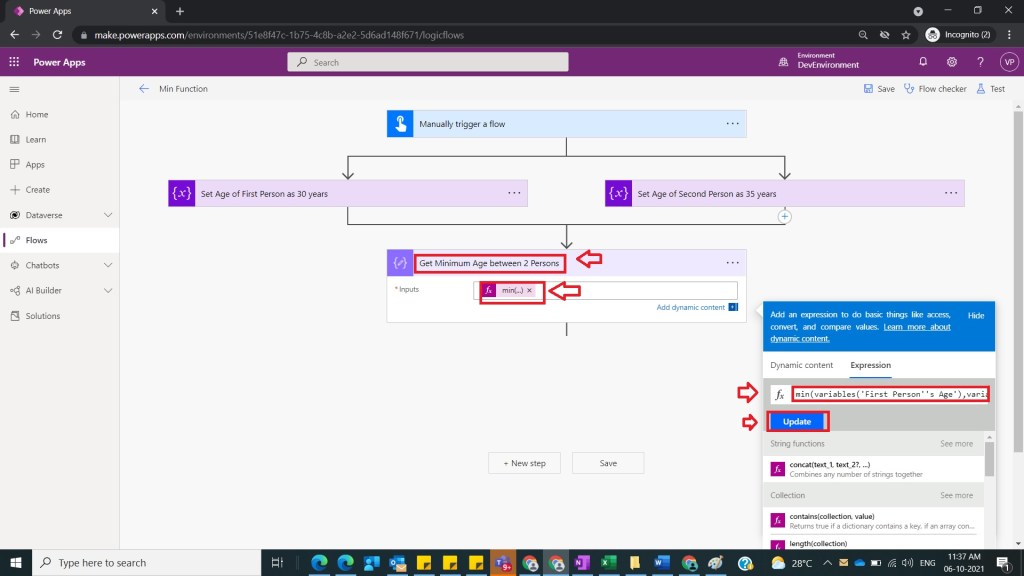Click the New step button
The image size is (1024, 576).
coord(525,463)
